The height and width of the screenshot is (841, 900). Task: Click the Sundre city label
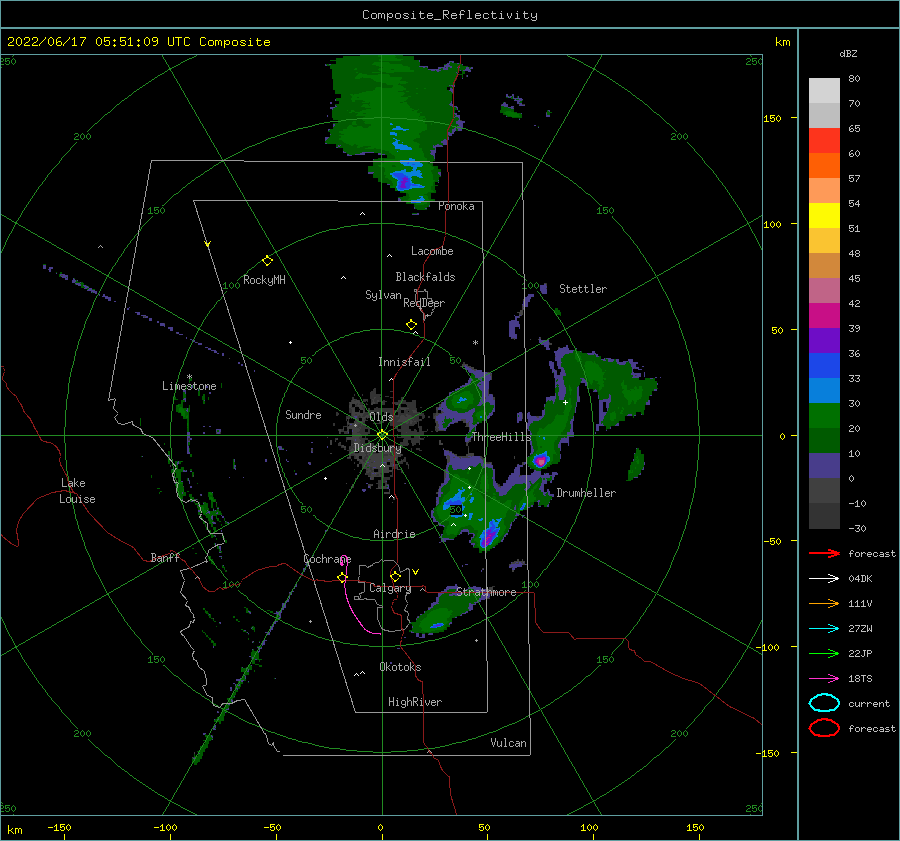(x=303, y=414)
